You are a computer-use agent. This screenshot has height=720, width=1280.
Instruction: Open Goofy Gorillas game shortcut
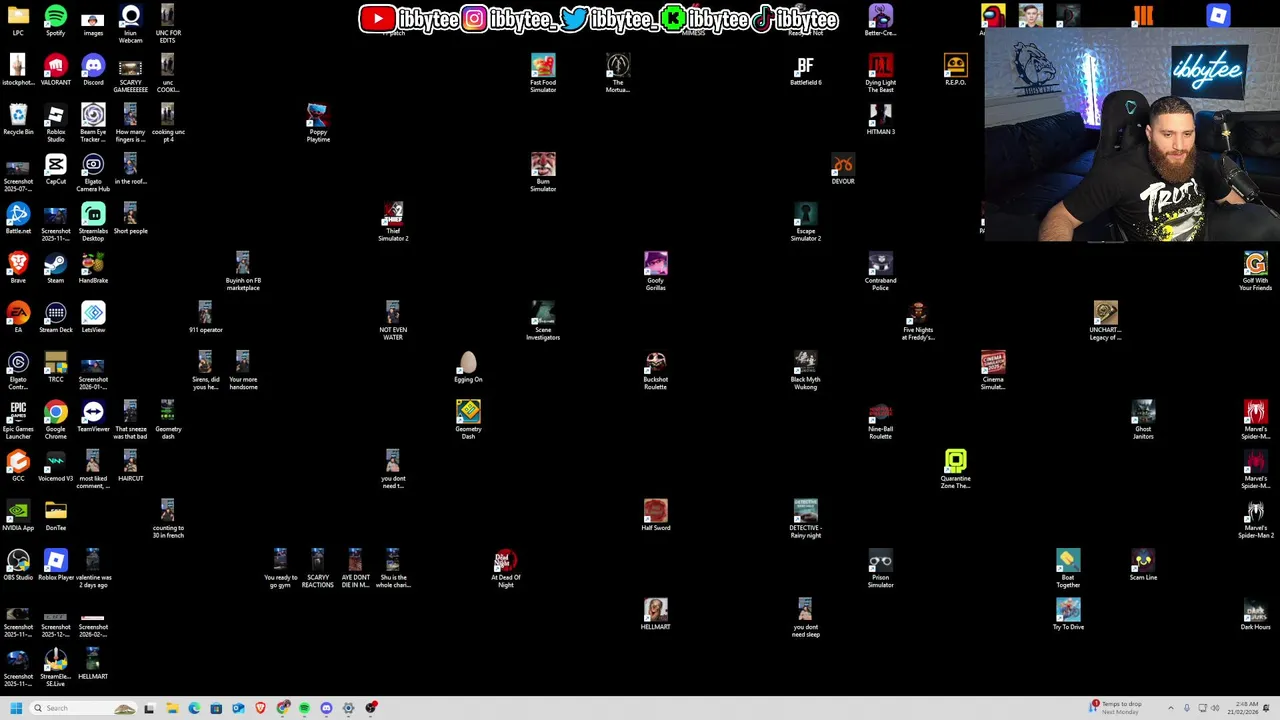point(655,270)
